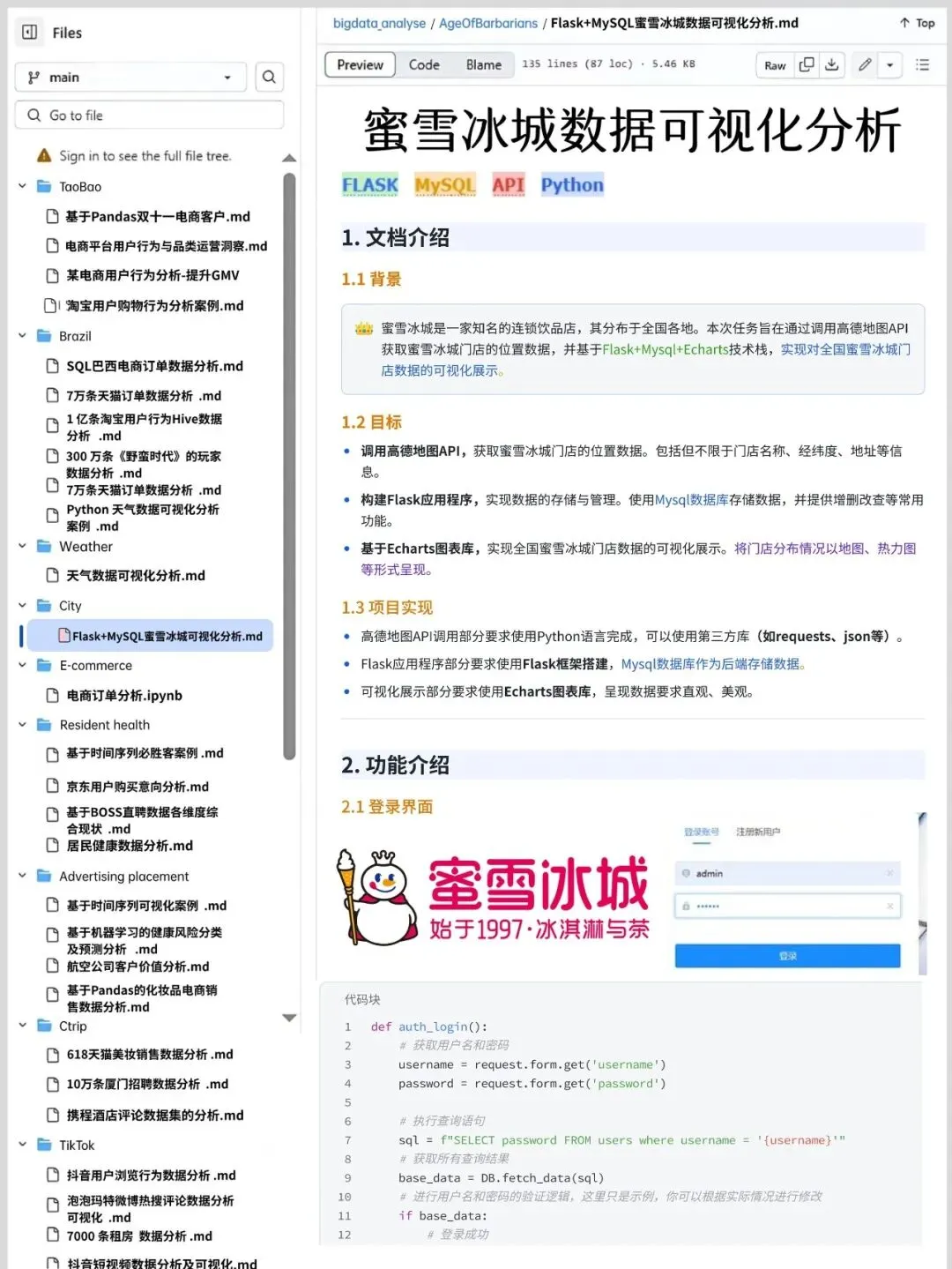Open AgeOfBarbarians breadcrumb link
This screenshot has height=1269, width=952.
point(488,23)
